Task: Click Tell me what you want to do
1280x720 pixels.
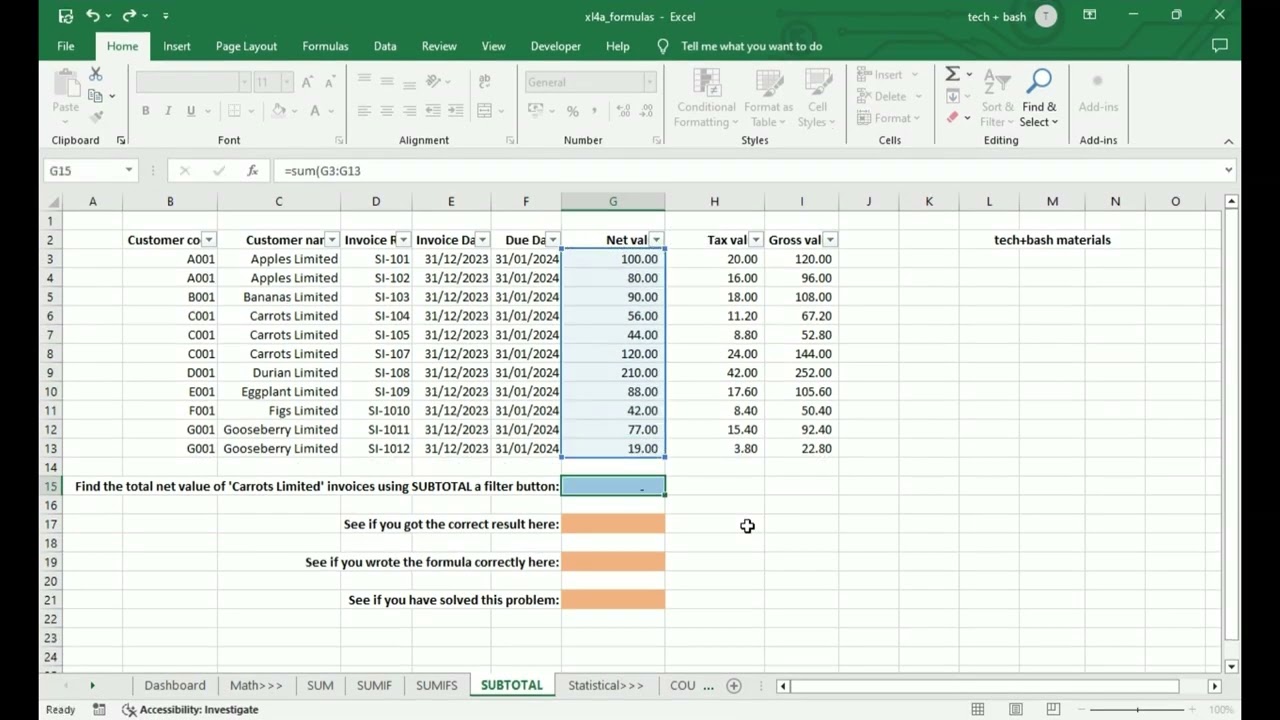Action: point(751,46)
